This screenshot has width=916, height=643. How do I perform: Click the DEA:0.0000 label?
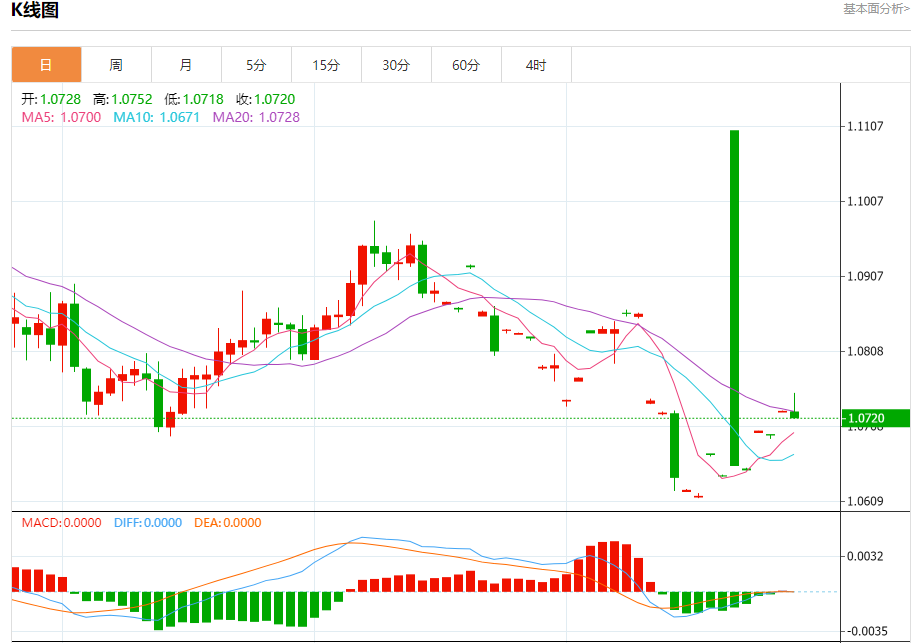pos(228,523)
